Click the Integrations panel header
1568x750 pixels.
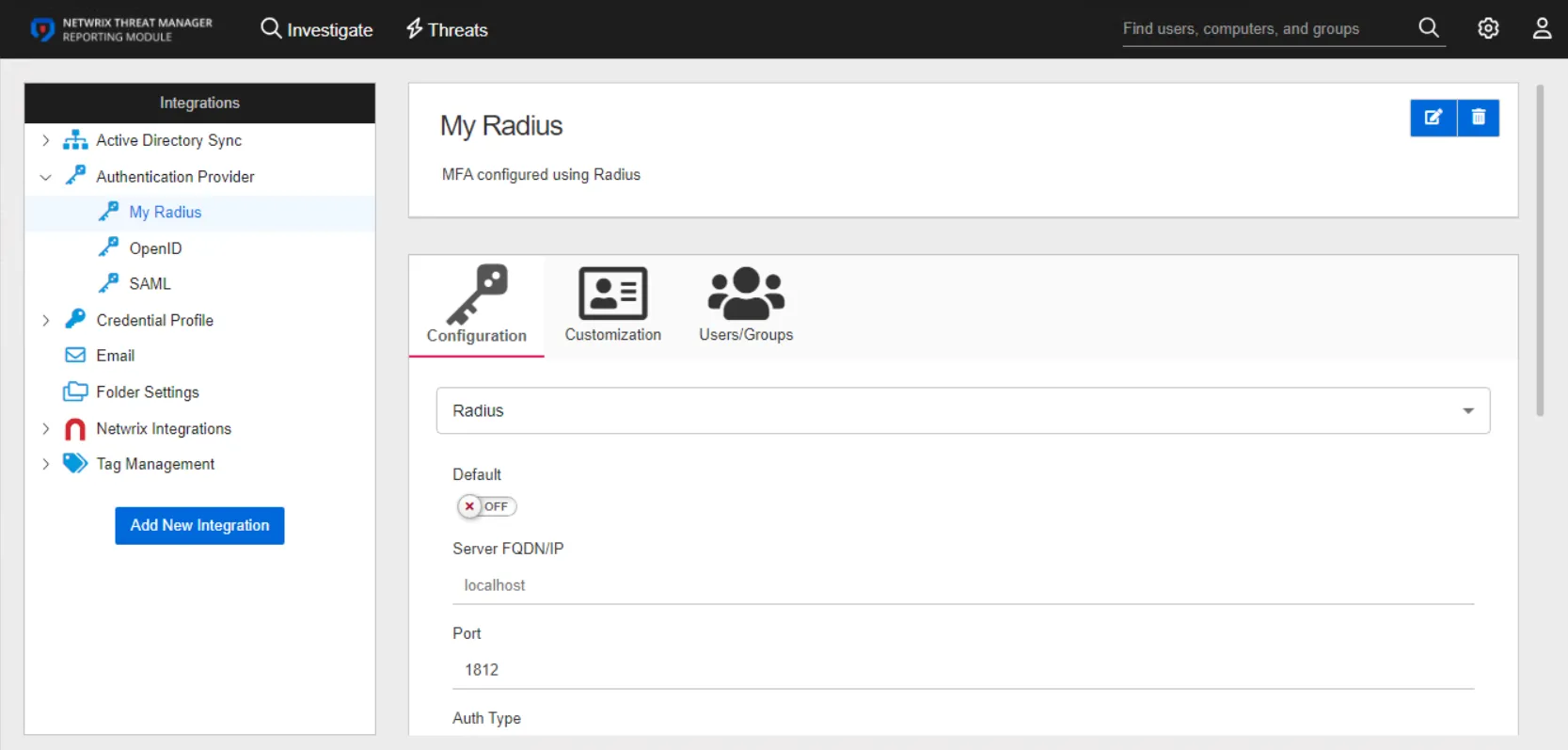tap(199, 103)
